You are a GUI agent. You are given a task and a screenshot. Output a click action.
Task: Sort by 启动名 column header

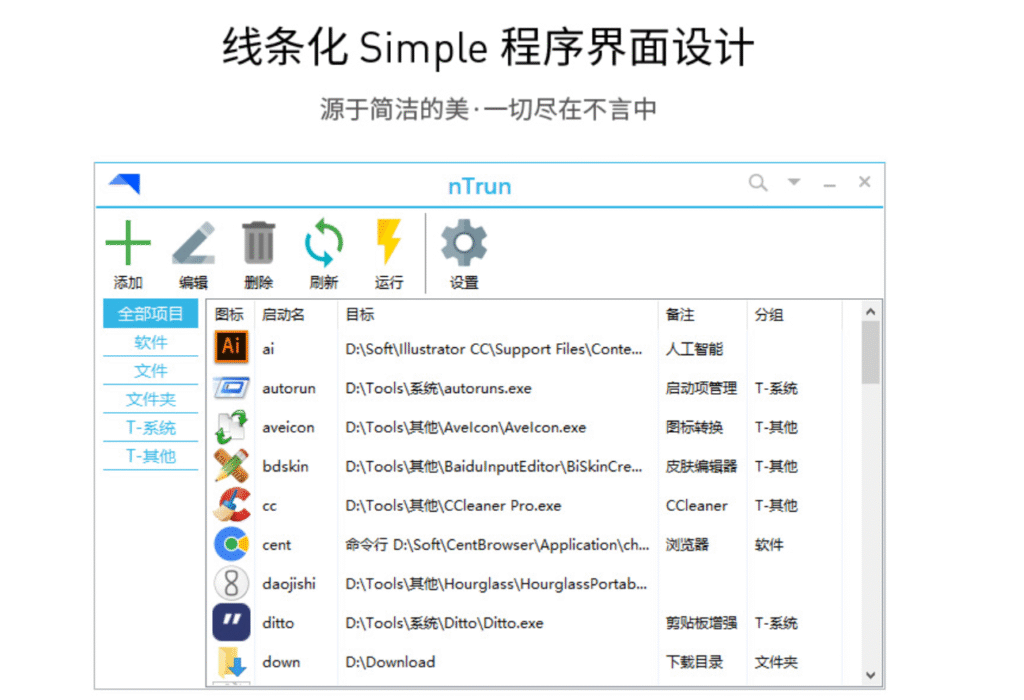point(283,315)
